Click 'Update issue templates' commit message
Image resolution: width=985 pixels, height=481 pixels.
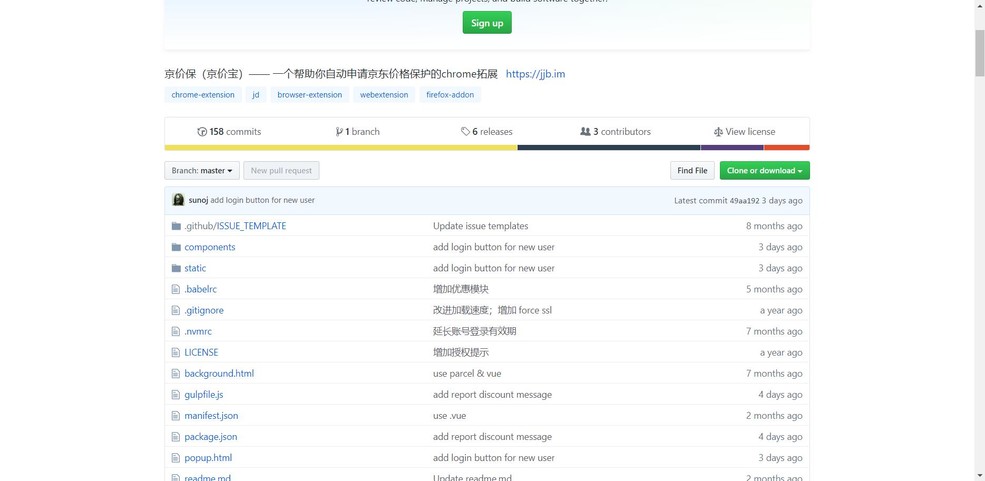coord(481,226)
